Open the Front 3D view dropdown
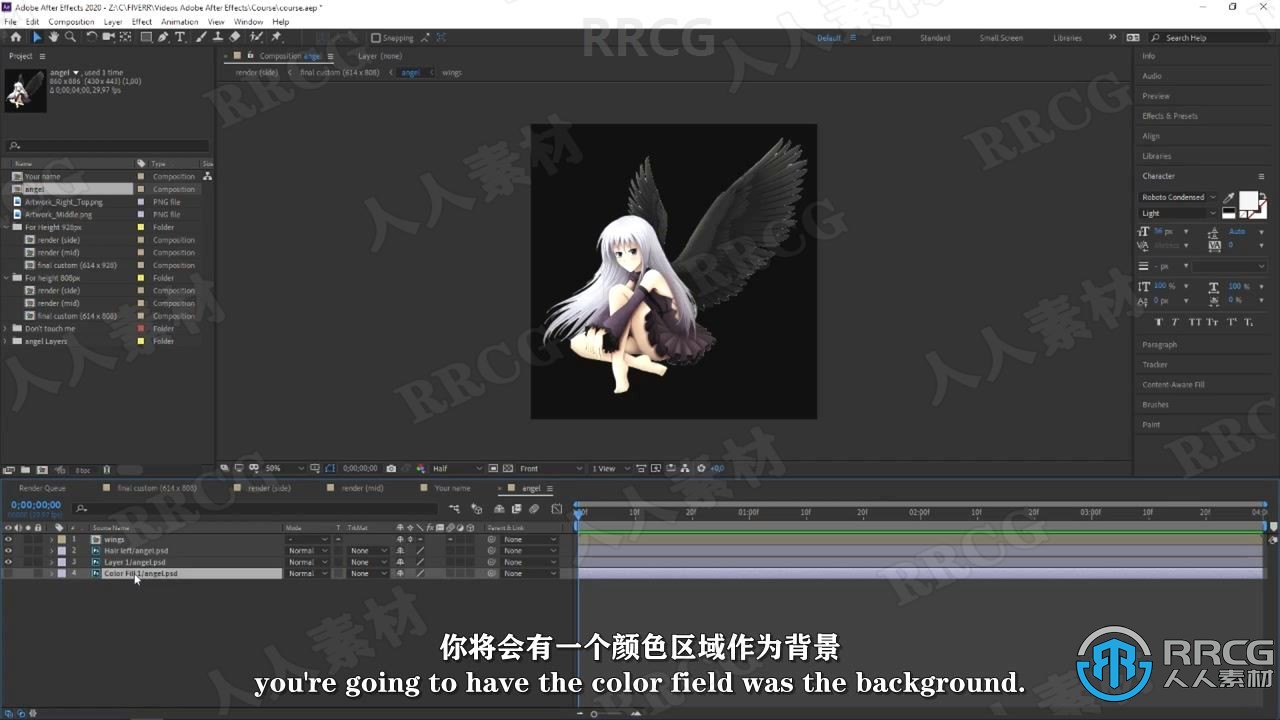The width and height of the screenshot is (1280, 720). tap(551, 468)
